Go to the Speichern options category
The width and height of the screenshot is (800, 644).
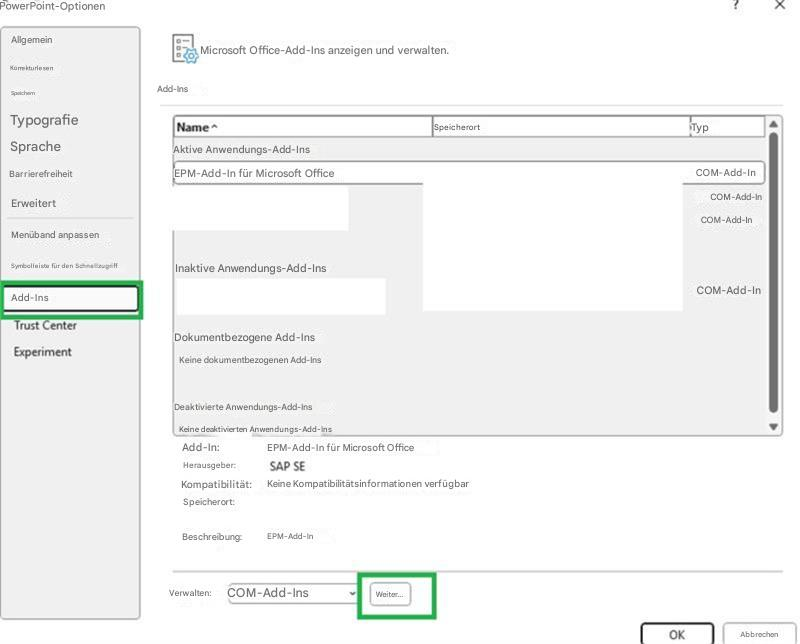tap(23, 93)
